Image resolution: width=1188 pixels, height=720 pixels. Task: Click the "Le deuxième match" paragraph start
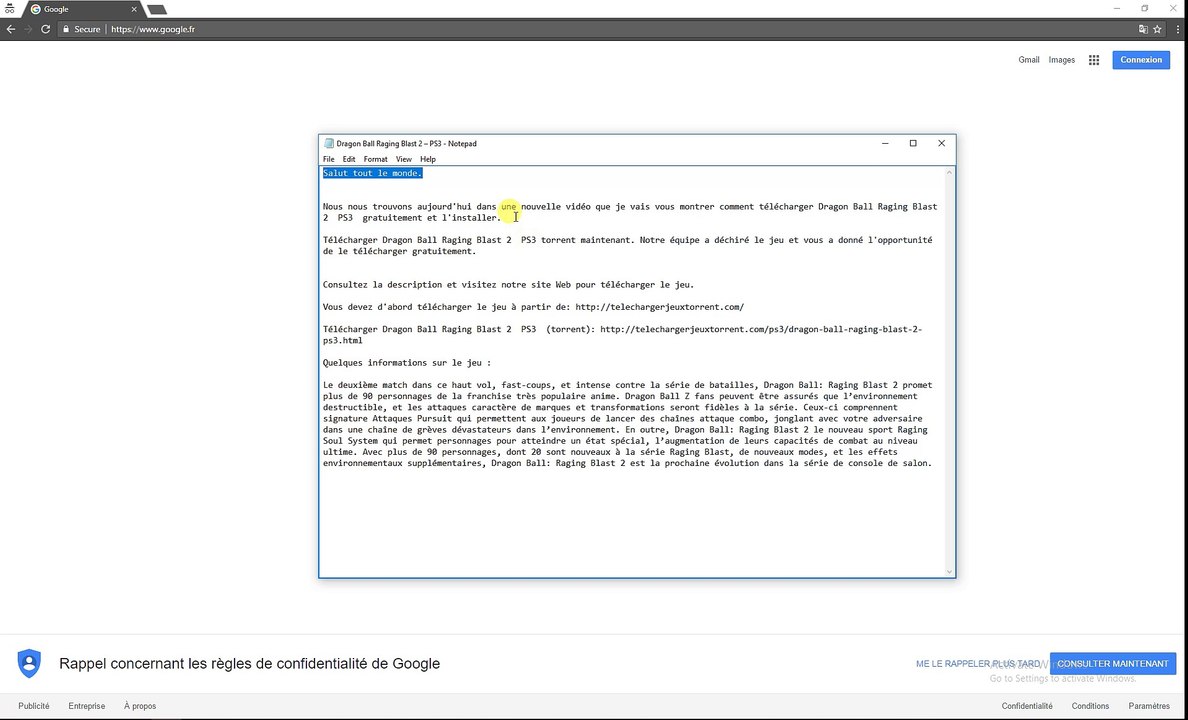(x=367, y=385)
